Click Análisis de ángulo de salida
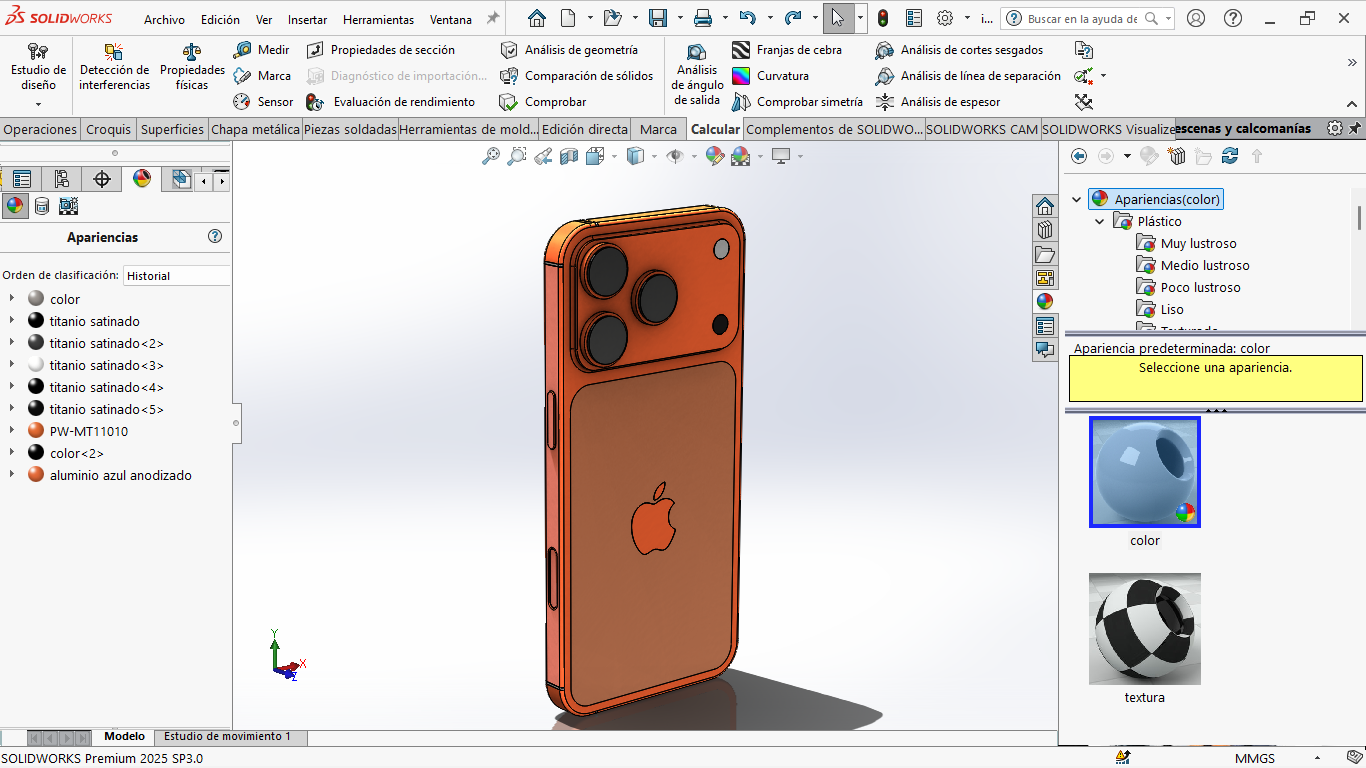 click(697, 74)
